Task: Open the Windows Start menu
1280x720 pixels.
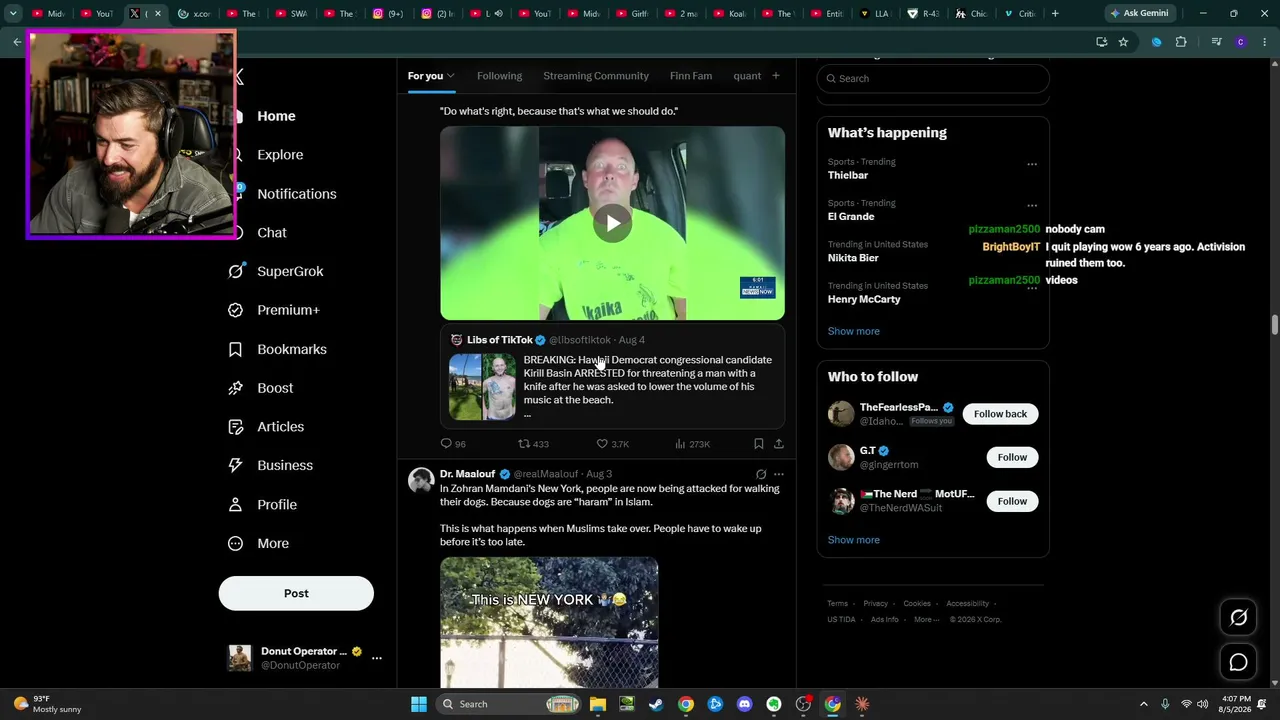Action: click(419, 704)
